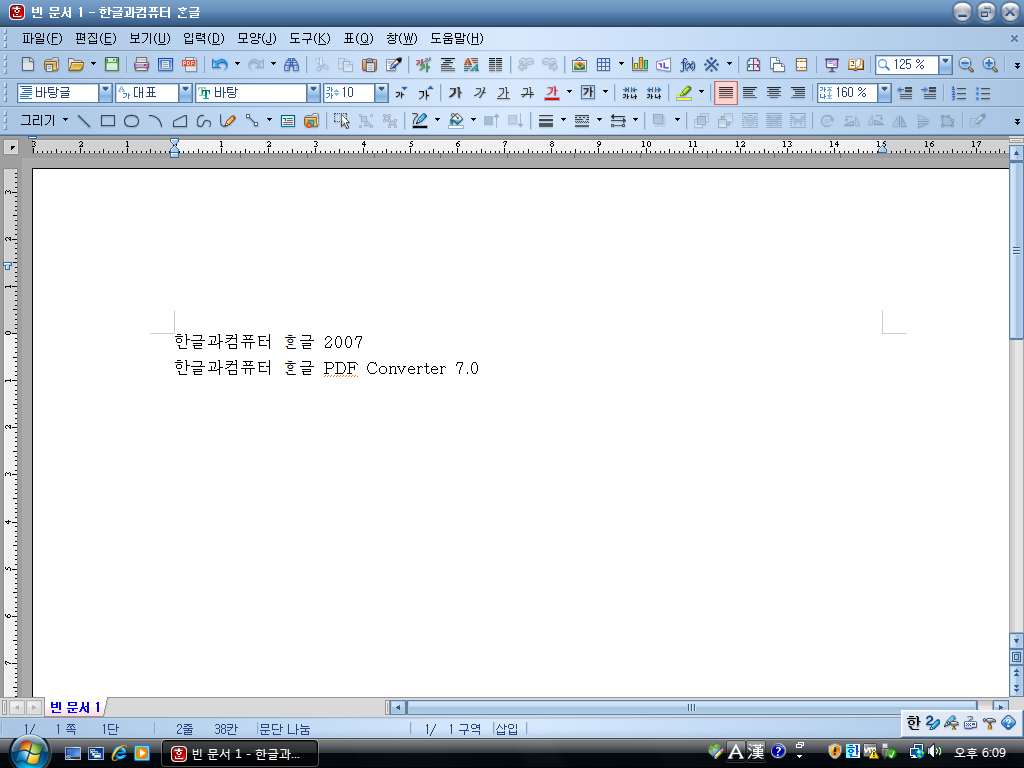The height and width of the screenshot is (768, 1024).
Task: Open the 편집(E) menu
Action: (95, 39)
